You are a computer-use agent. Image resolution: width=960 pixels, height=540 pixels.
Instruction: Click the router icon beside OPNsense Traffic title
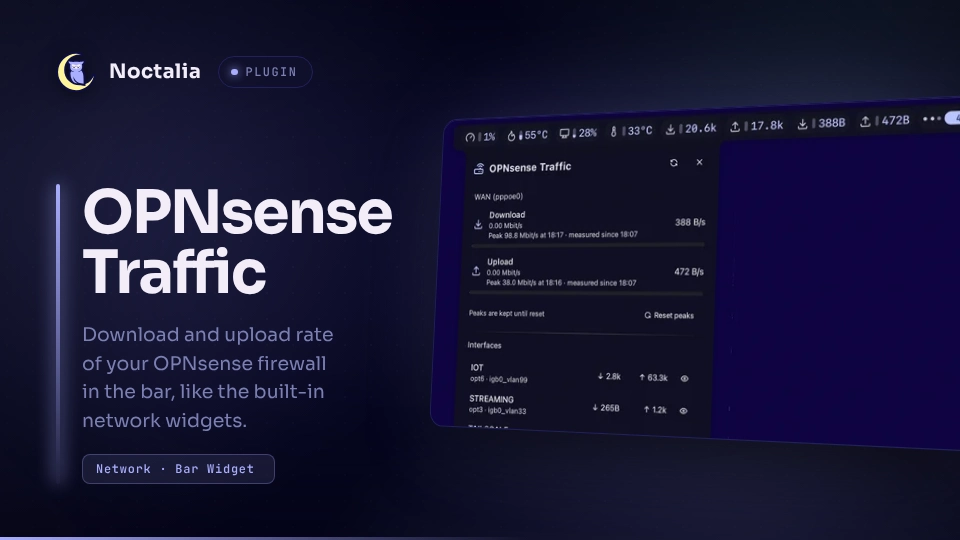coord(479,168)
